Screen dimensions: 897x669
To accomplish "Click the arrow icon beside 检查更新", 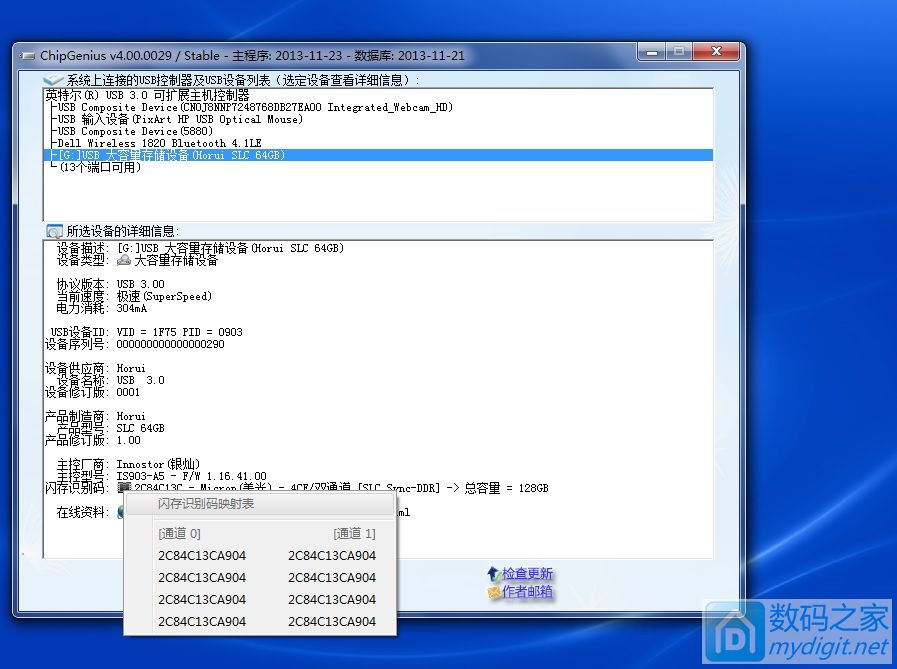I will pyautogui.click(x=494, y=573).
